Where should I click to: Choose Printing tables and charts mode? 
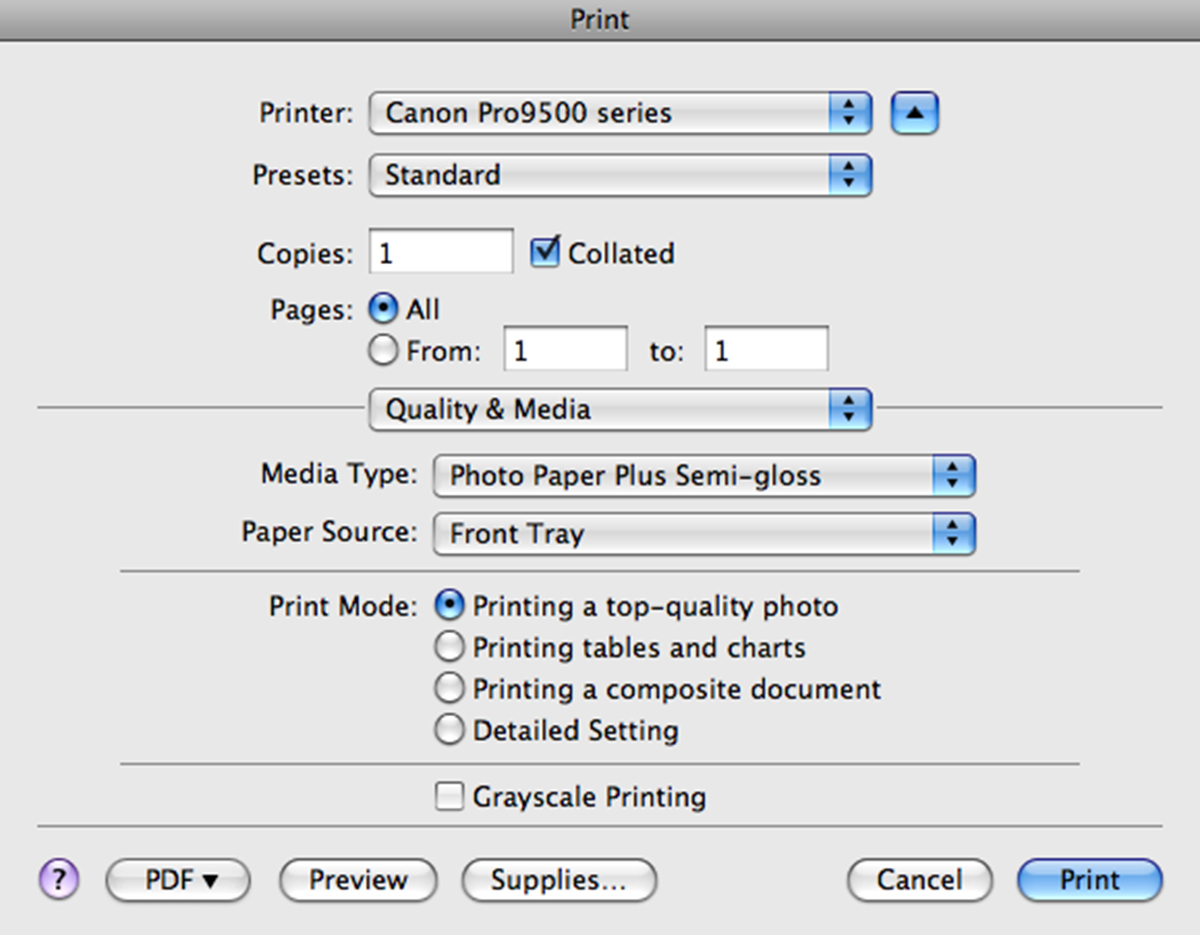(x=450, y=648)
